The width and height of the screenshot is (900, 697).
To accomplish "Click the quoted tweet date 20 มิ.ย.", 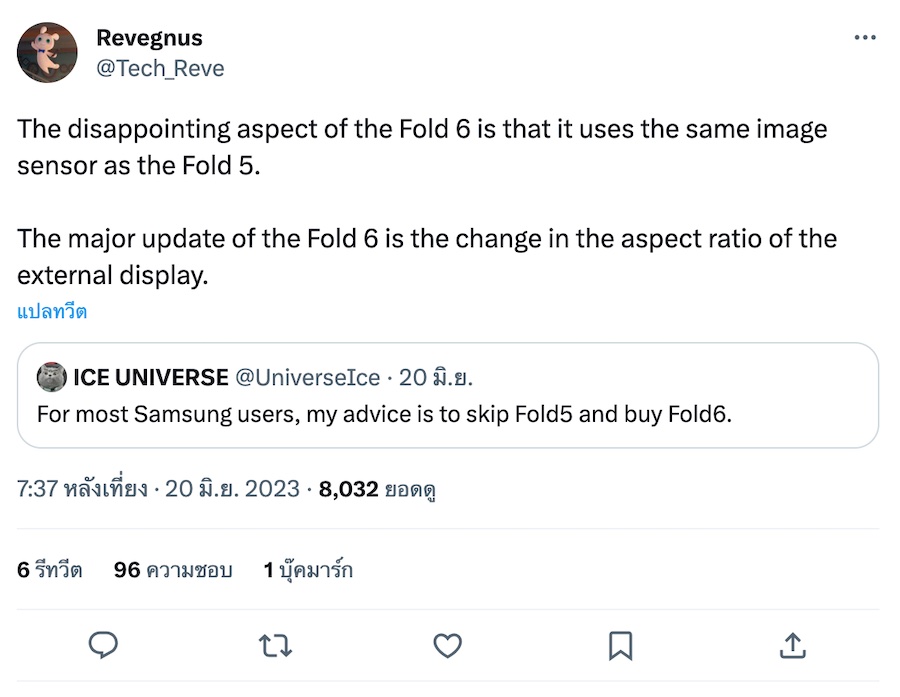I will coord(436,378).
